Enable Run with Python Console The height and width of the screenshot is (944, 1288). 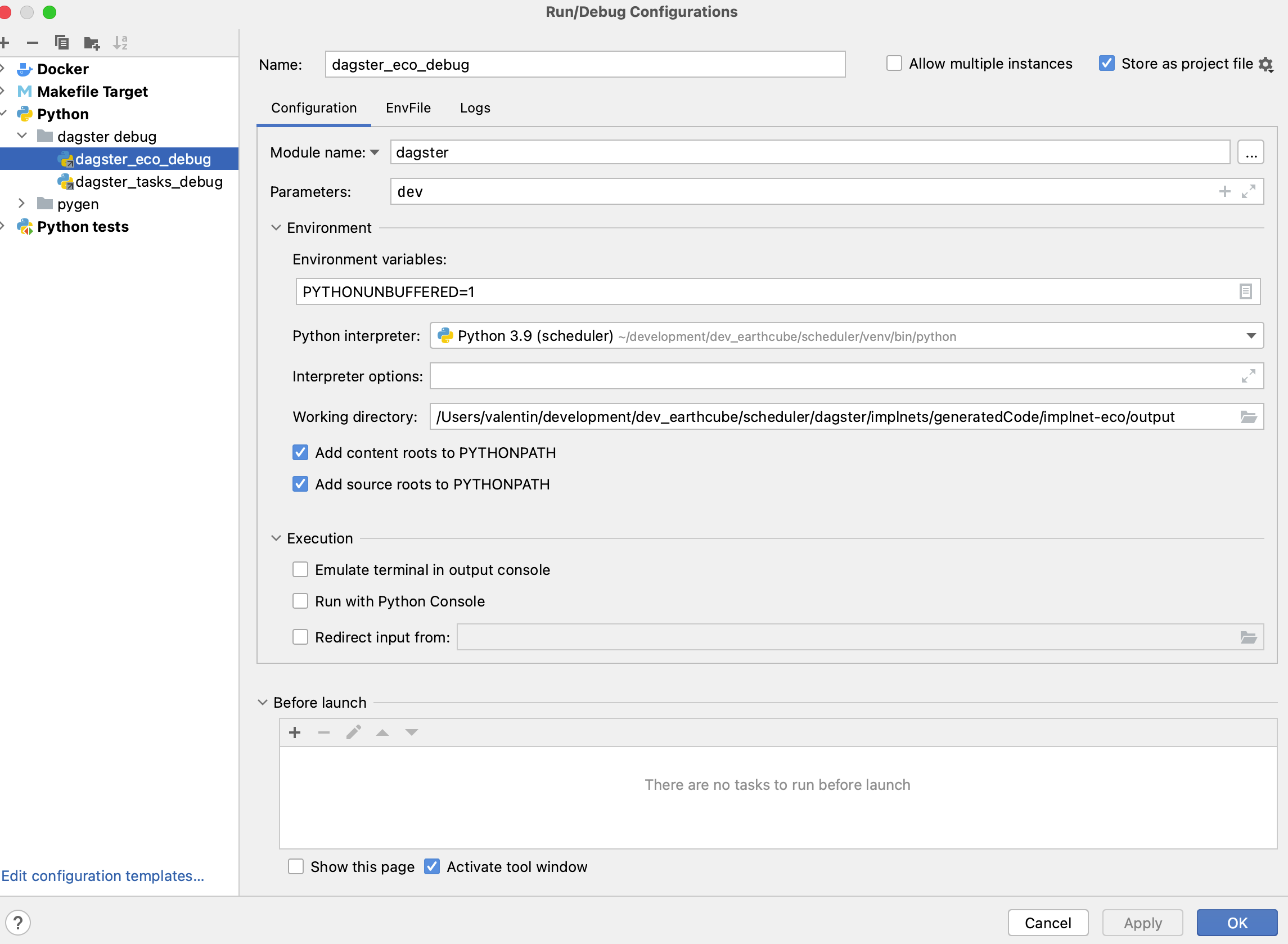300,601
